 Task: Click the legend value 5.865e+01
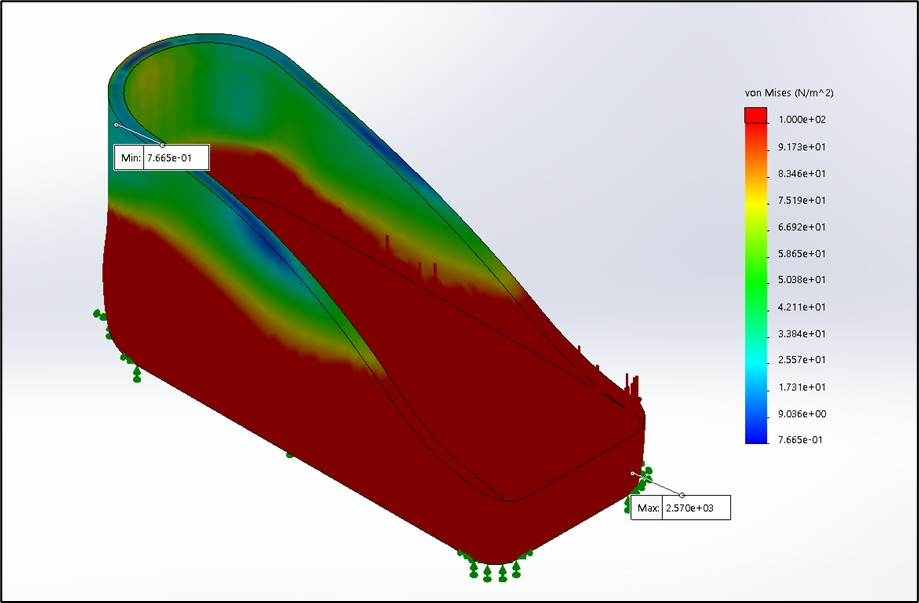(x=802, y=254)
